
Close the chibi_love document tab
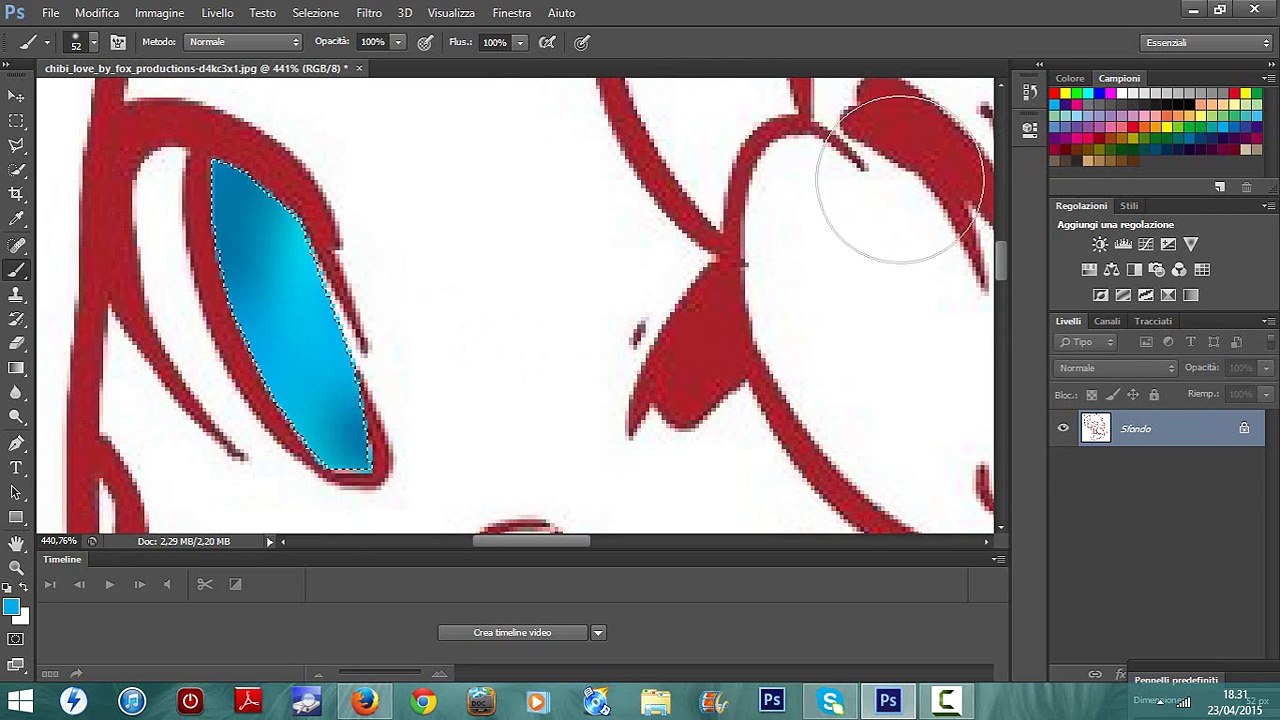(x=359, y=68)
